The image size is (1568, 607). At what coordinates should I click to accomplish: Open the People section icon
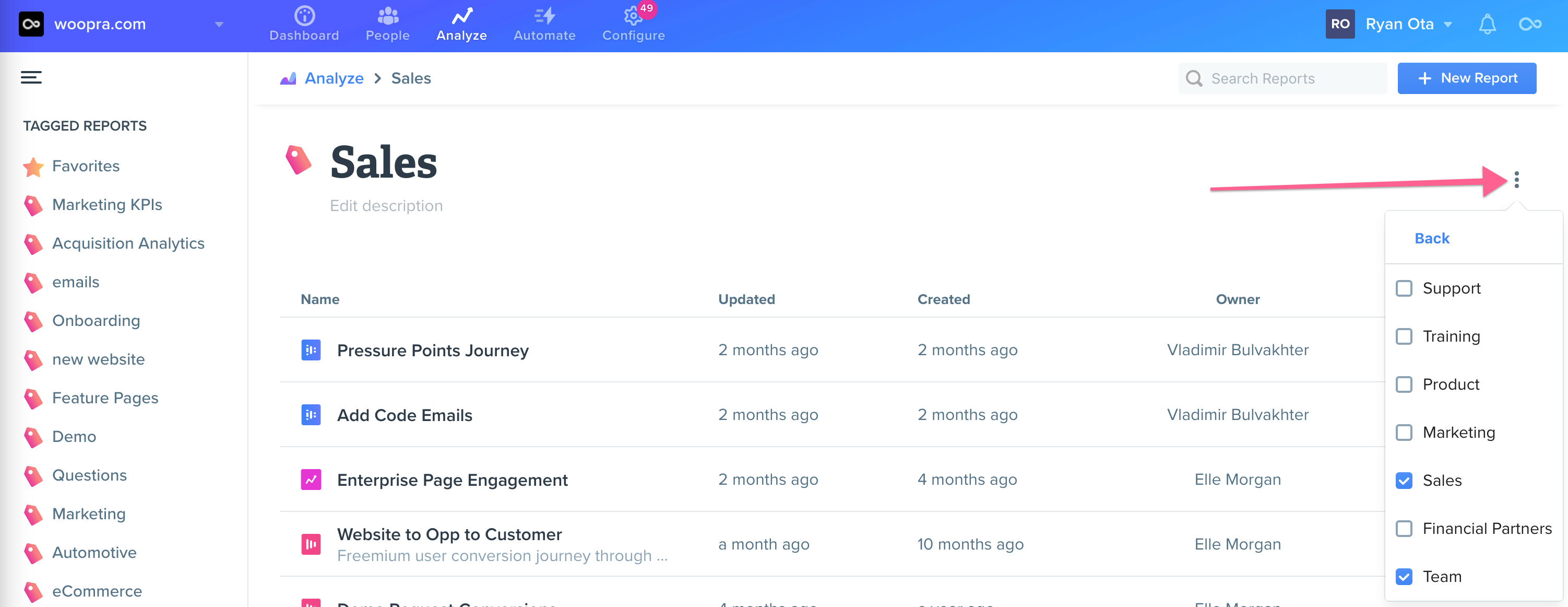click(388, 16)
